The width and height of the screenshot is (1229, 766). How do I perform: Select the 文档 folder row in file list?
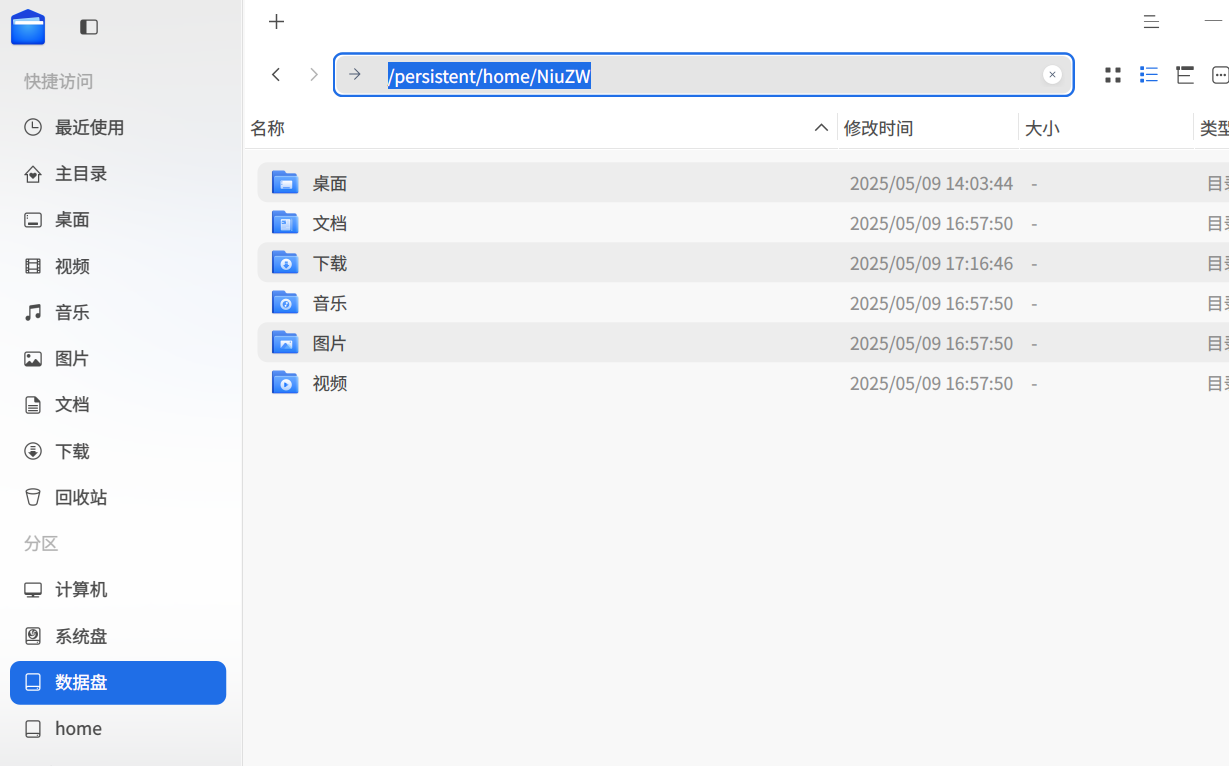coord(743,223)
